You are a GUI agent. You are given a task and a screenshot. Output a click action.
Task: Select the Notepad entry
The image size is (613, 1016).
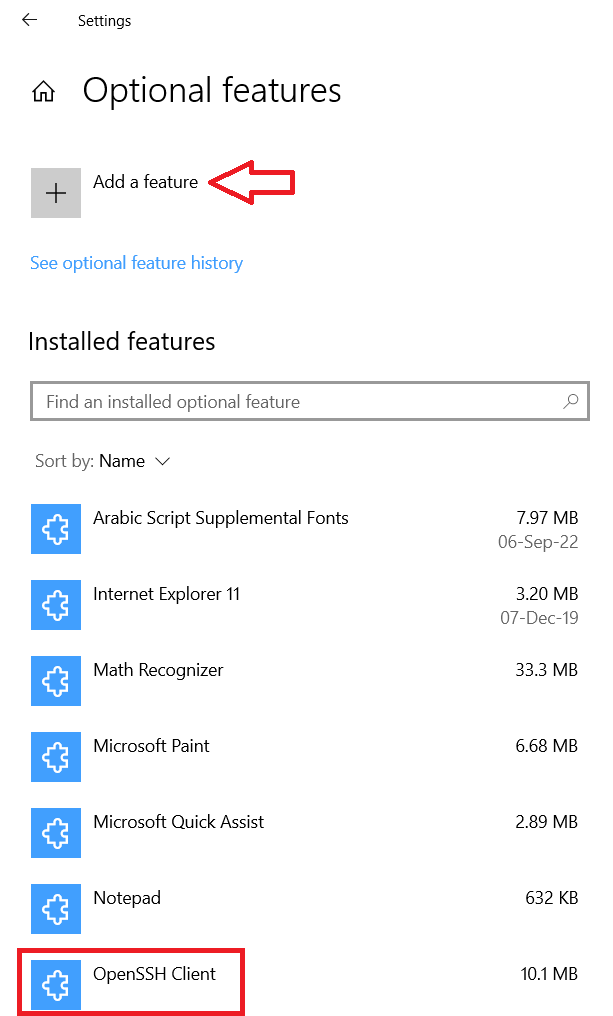[x=127, y=898]
